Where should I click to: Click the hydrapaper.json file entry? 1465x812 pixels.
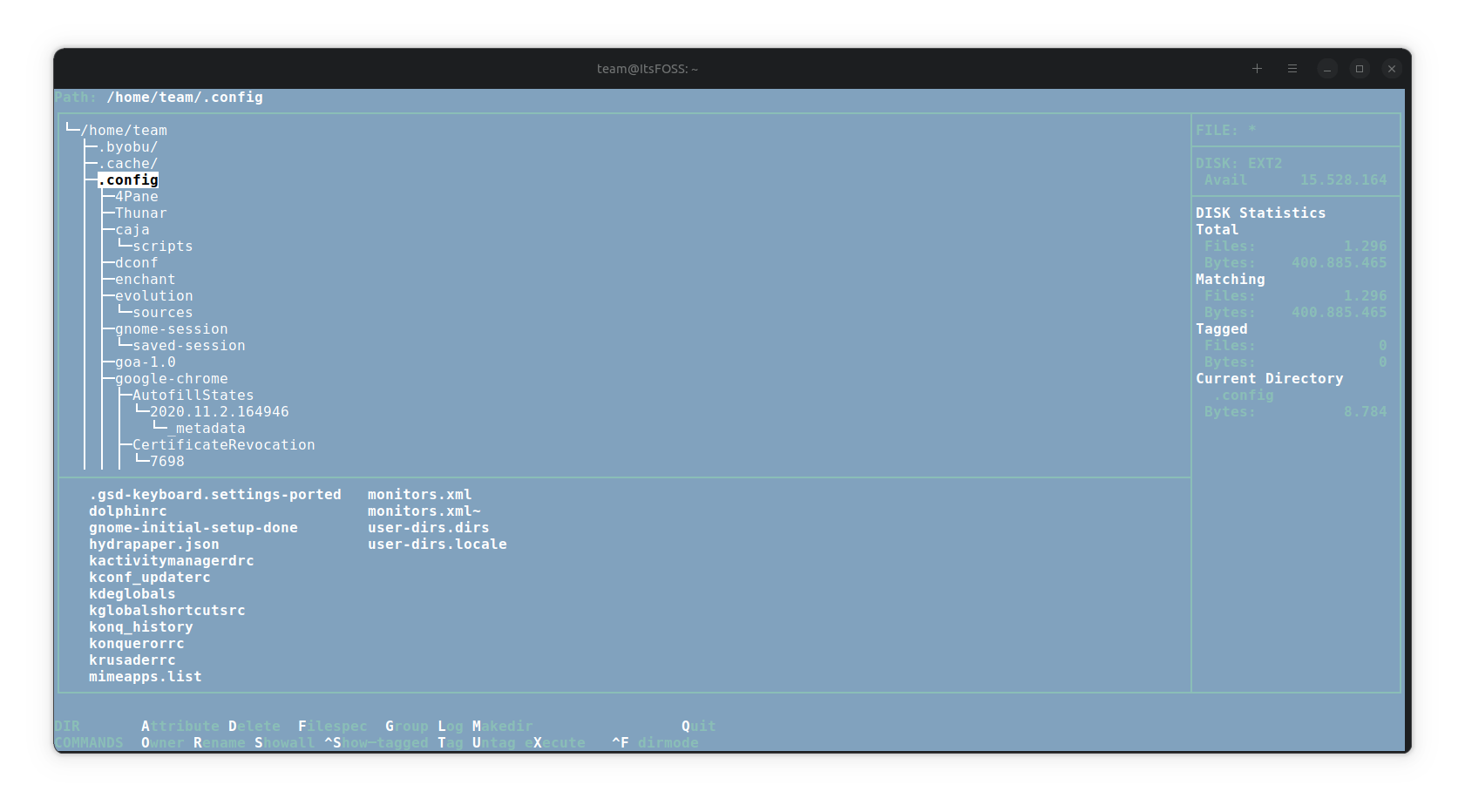pyautogui.click(x=153, y=544)
